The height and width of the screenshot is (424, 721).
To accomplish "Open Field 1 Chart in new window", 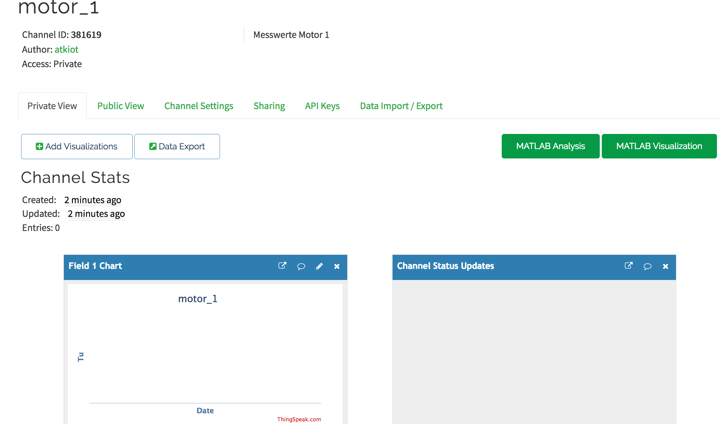I will pyautogui.click(x=282, y=266).
